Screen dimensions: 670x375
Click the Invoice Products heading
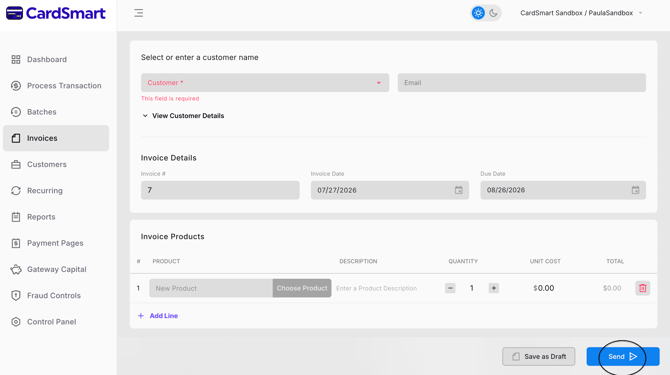pos(173,237)
